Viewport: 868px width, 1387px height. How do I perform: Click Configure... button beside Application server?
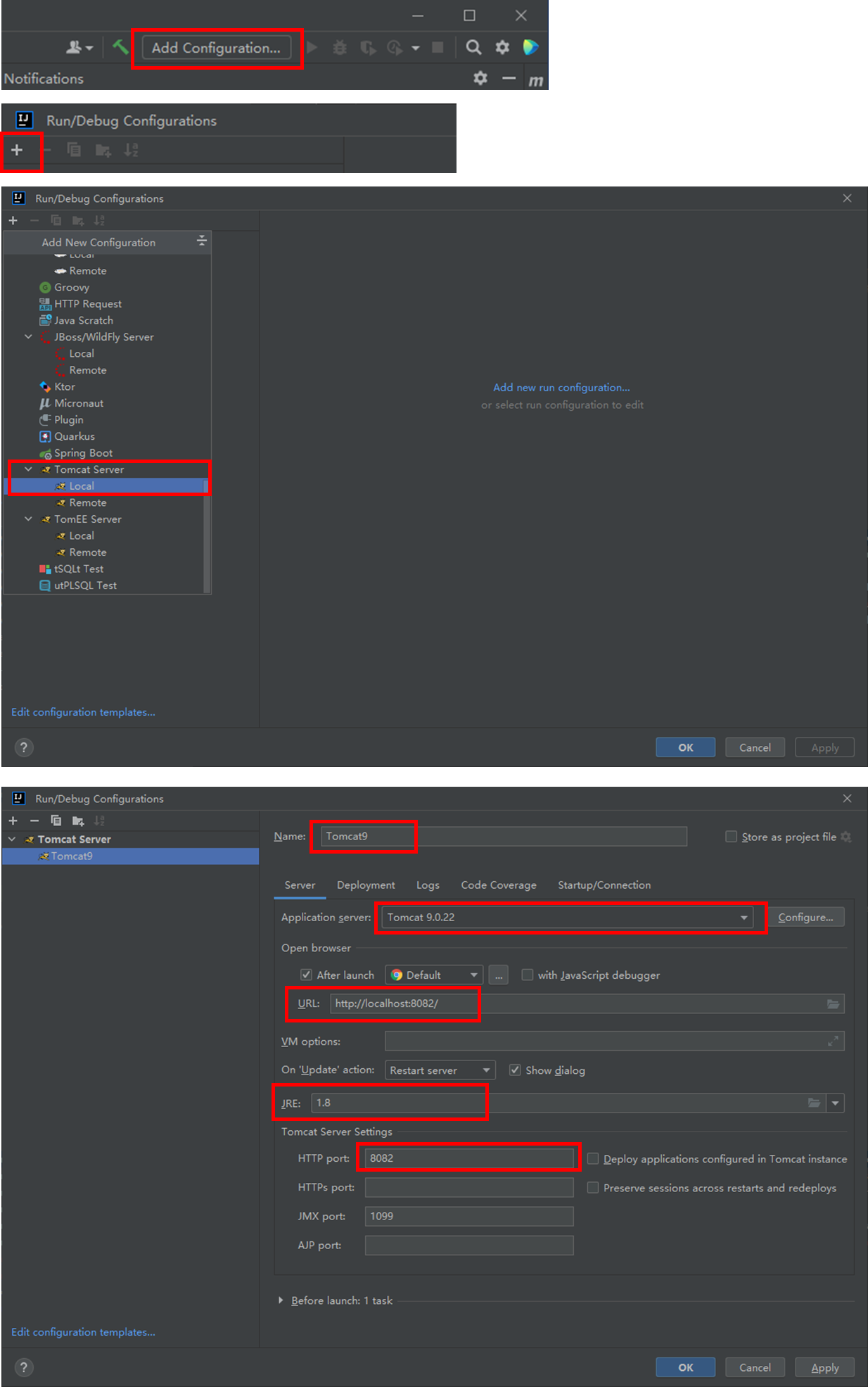coord(805,917)
